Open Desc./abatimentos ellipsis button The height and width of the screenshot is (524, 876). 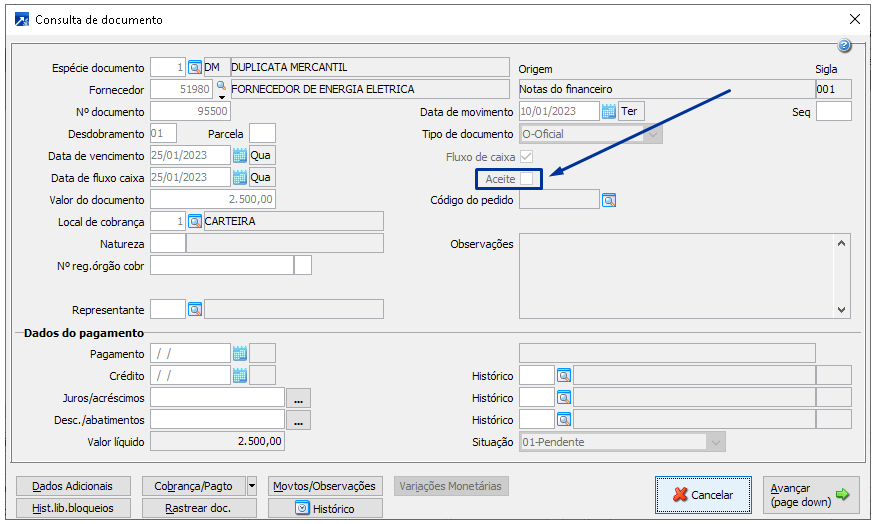click(x=298, y=420)
